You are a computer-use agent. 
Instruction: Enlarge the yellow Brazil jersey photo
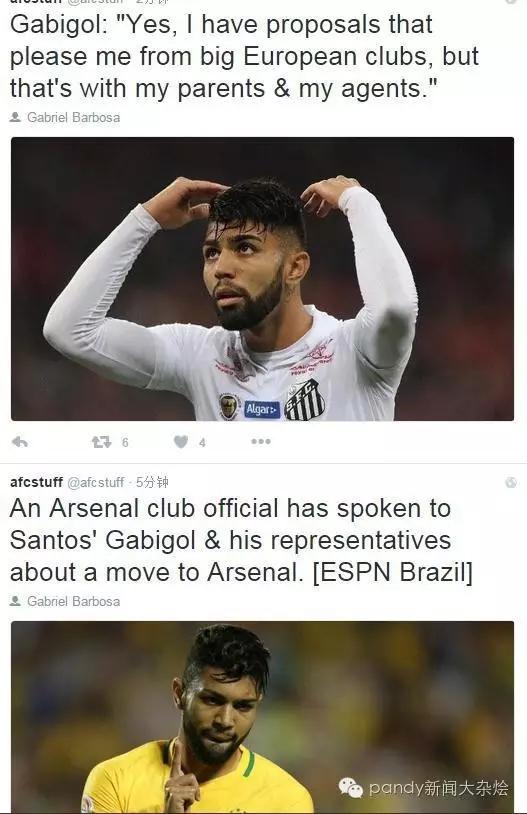(262, 716)
